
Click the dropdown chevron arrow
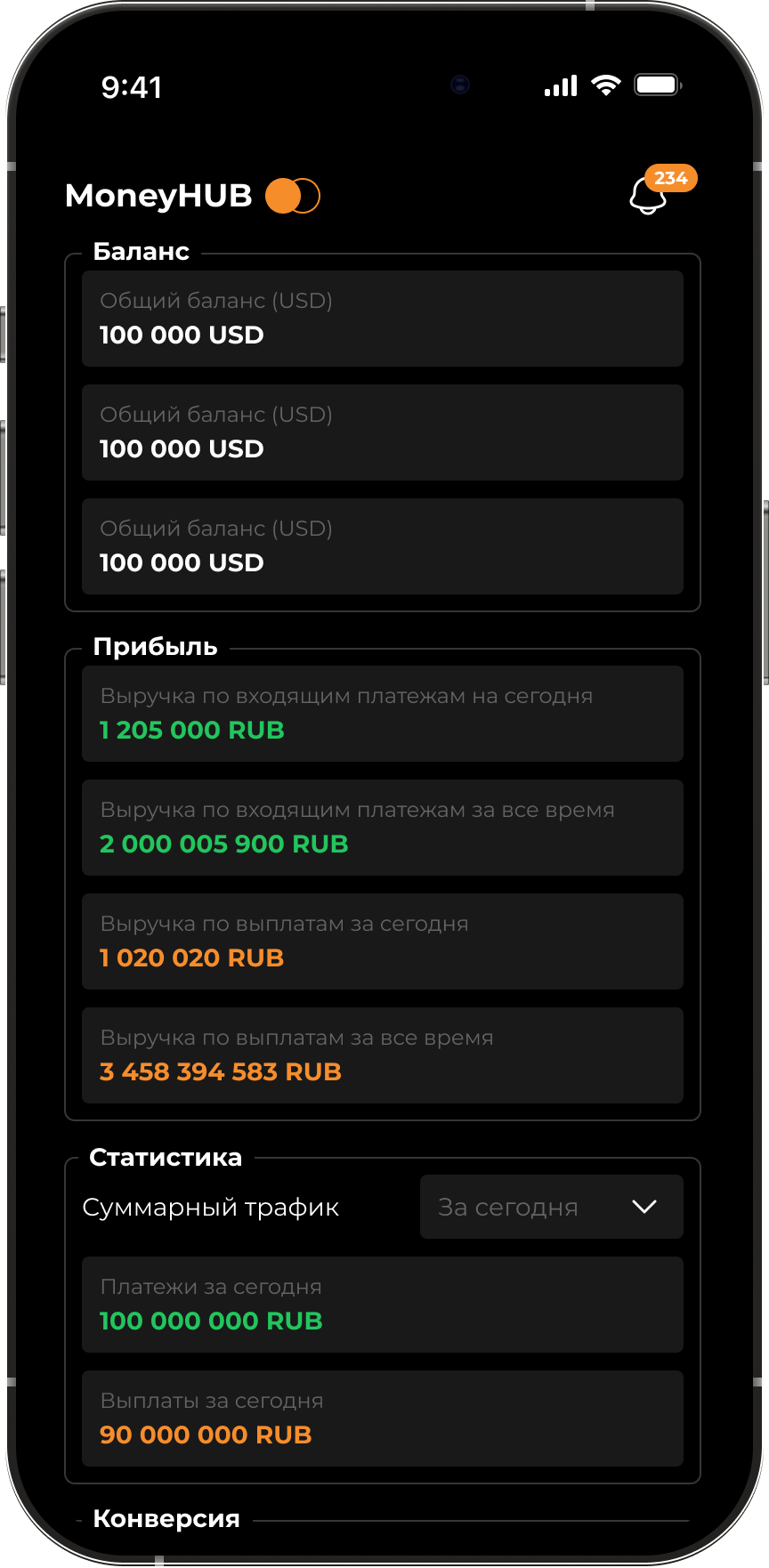tap(644, 1207)
